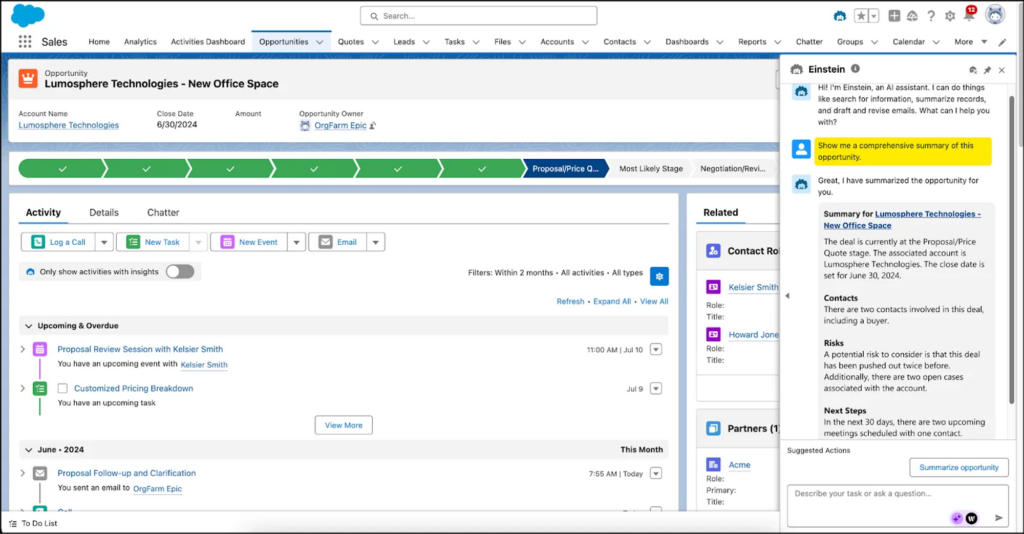This screenshot has height=534, width=1024.
Task: Click the New Task button
Action: point(153,242)
